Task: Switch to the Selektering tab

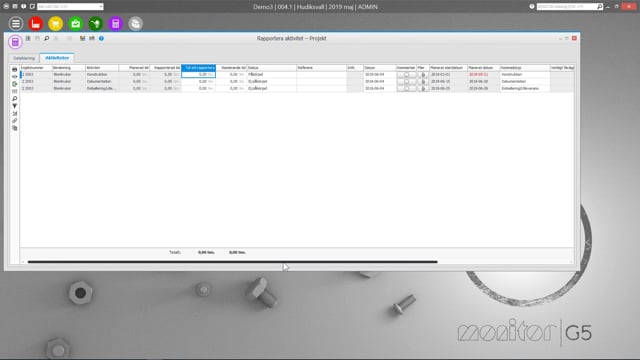Action: click(24, 58)
